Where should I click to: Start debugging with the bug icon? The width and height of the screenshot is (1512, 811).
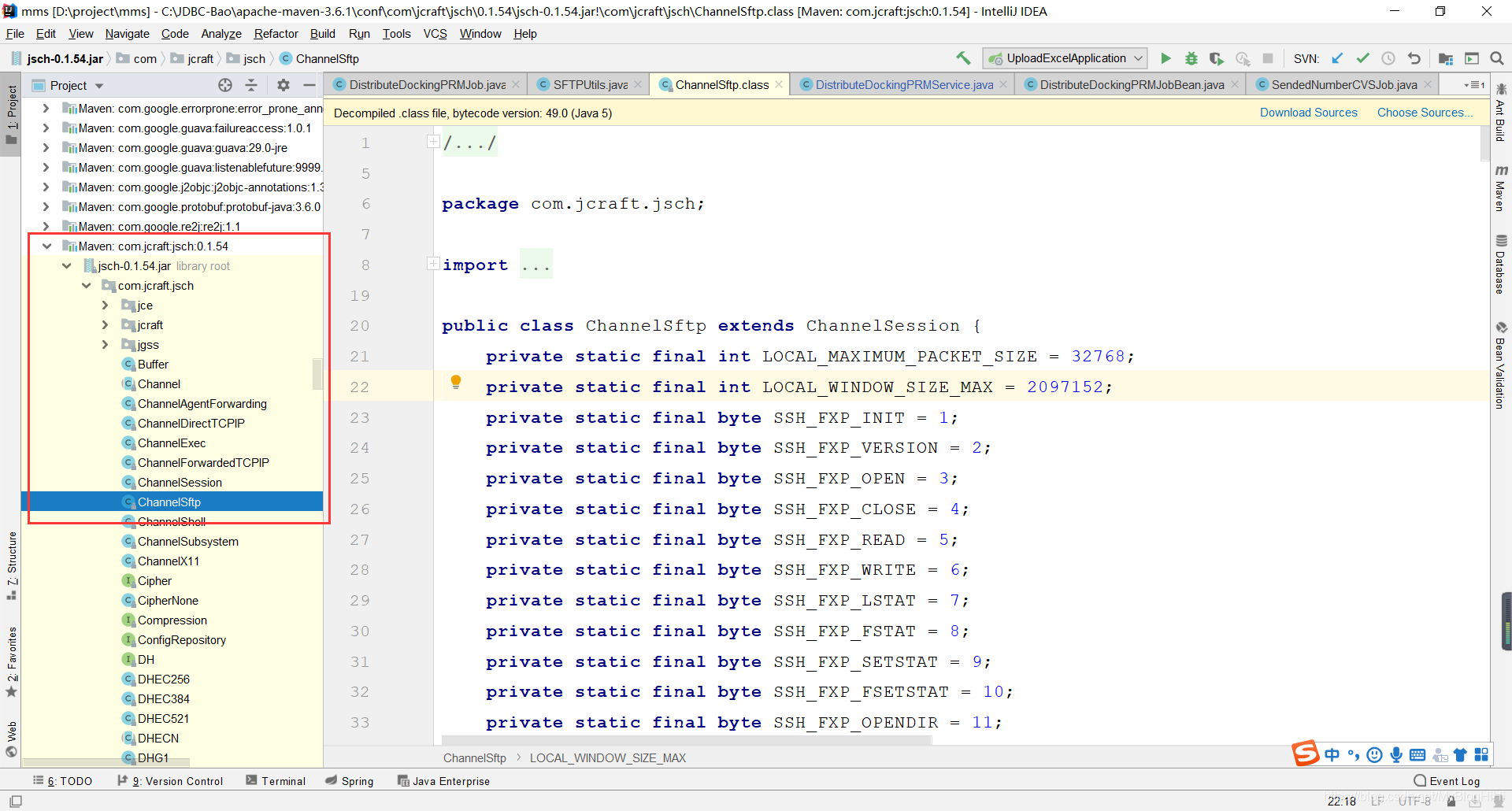[1191, 58]
